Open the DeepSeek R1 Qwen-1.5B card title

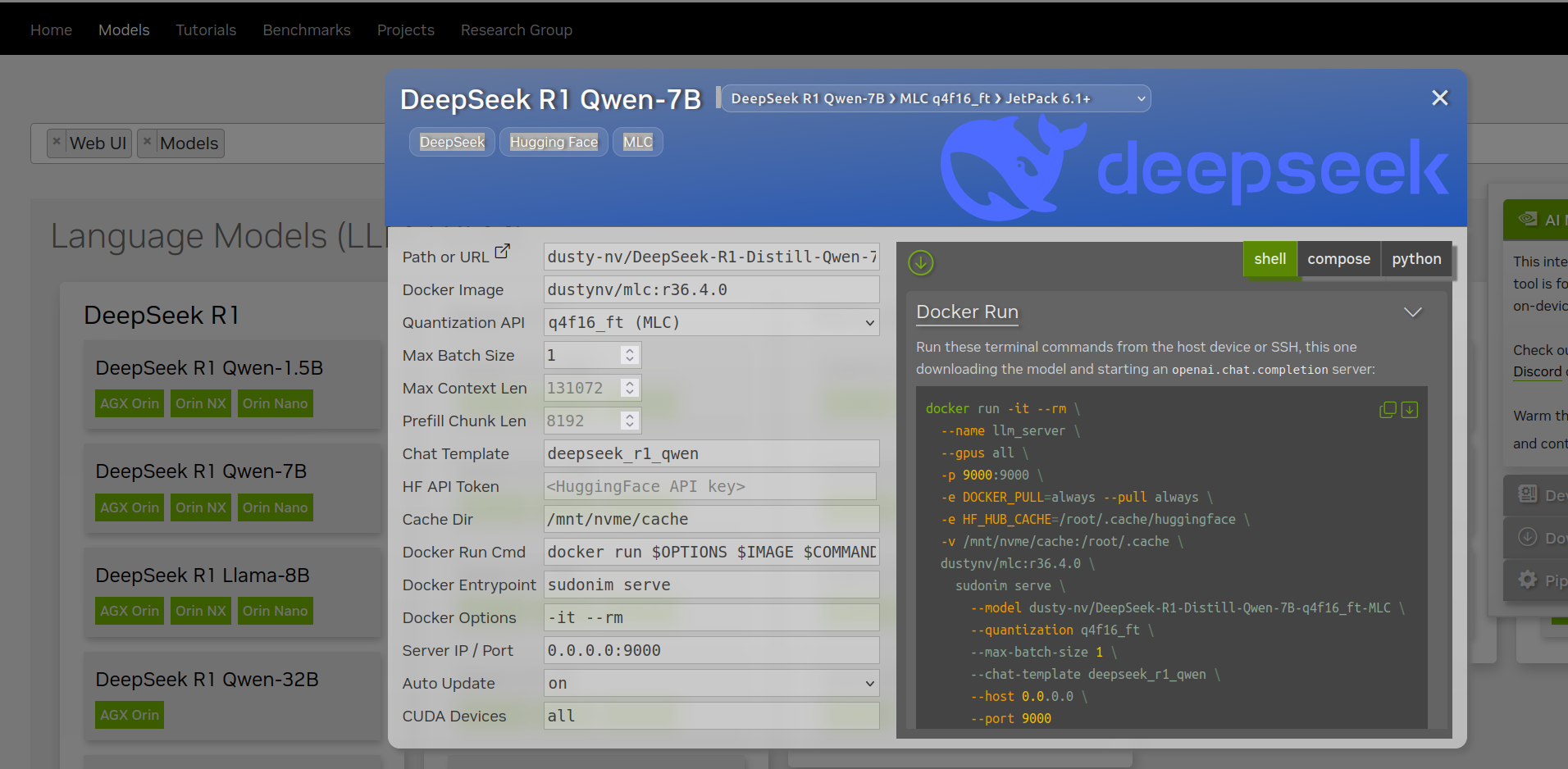point(209,368)
